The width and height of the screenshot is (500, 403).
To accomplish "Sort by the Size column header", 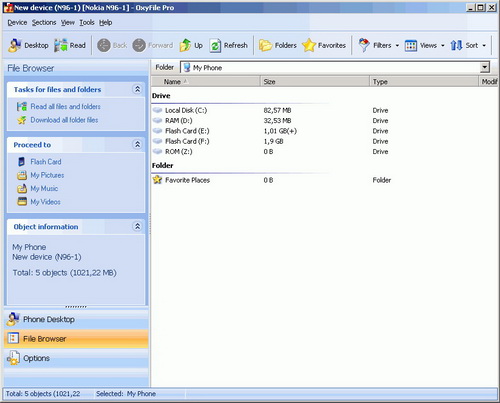I will pos(315,82).
